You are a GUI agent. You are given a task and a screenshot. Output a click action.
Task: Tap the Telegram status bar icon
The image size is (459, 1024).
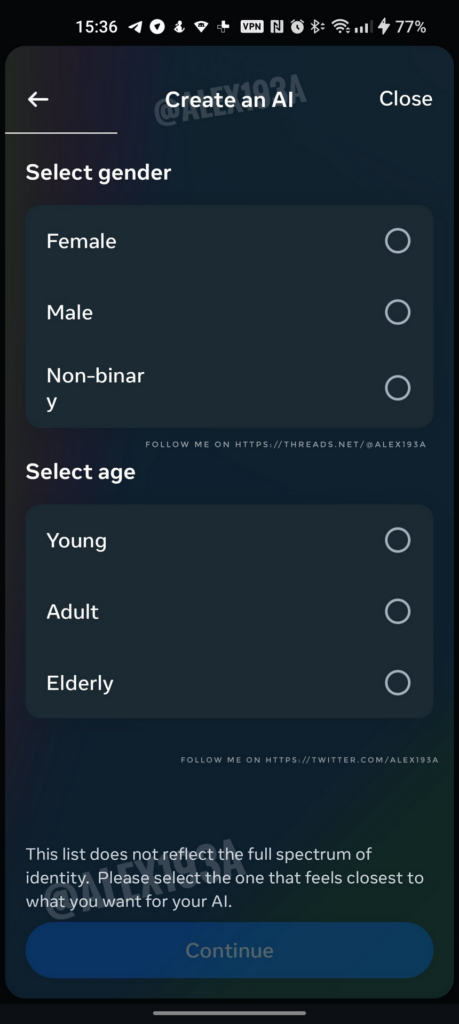point(135,27)
